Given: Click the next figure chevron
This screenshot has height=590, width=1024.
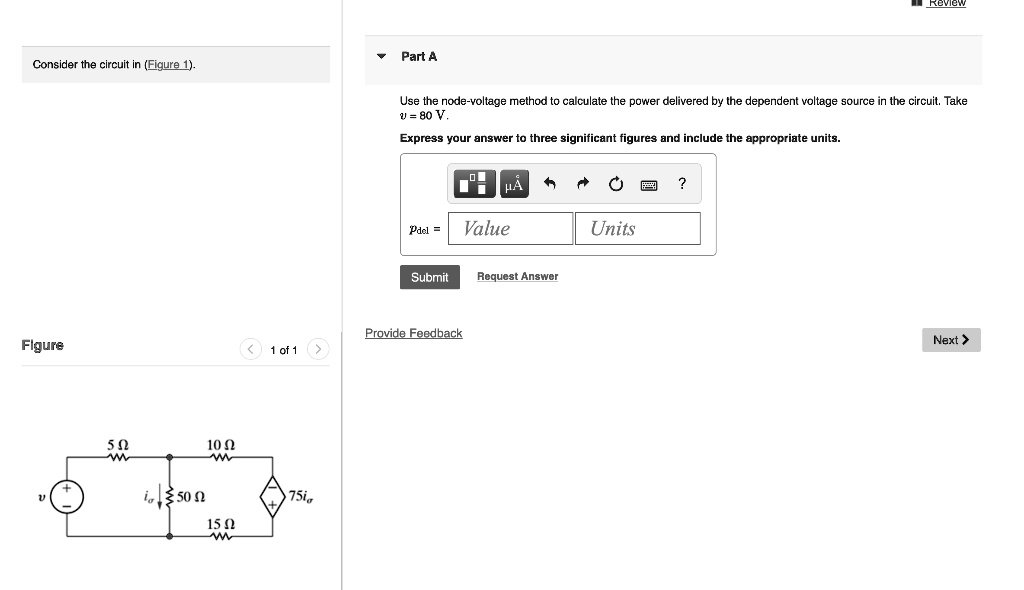Looking at the screenshot, I should click(318, 349).
